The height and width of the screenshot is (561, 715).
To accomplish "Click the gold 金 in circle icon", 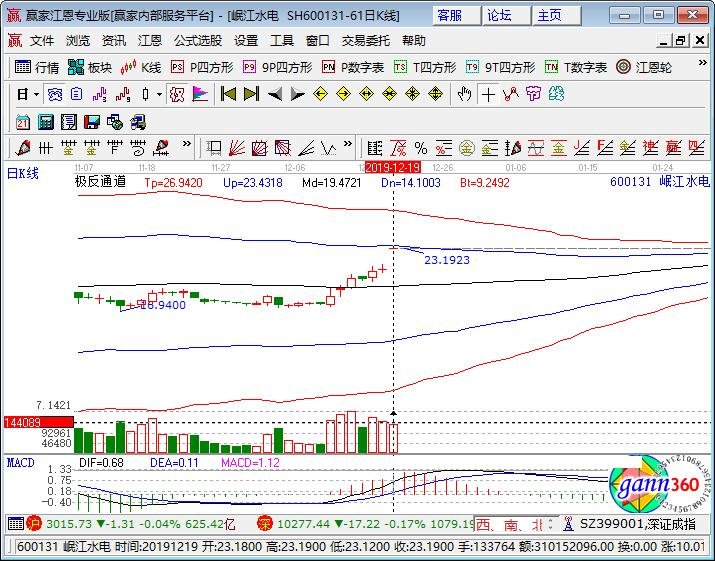I will (466, 148).
